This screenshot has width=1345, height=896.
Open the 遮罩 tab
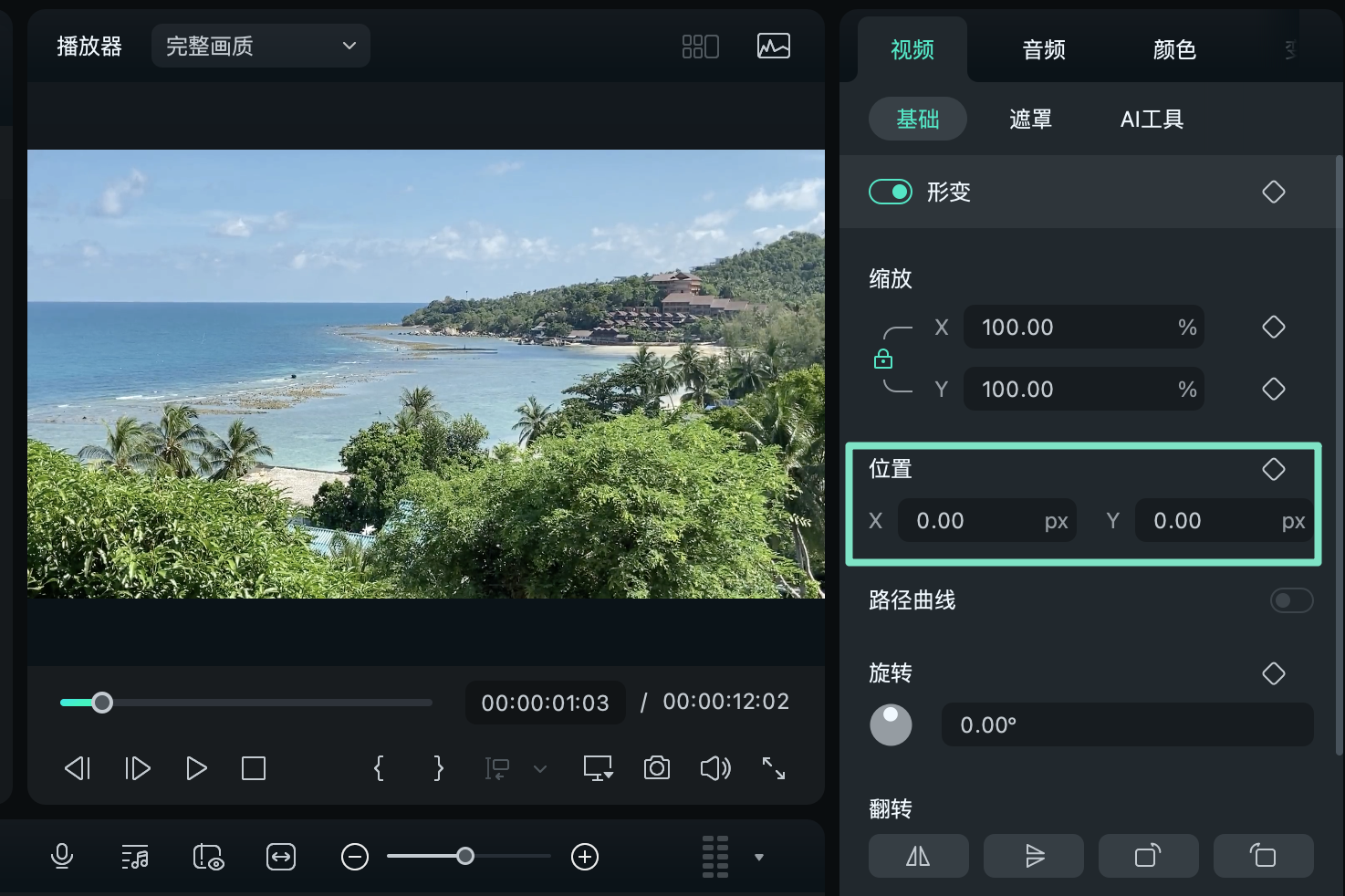click(1030, 119)
